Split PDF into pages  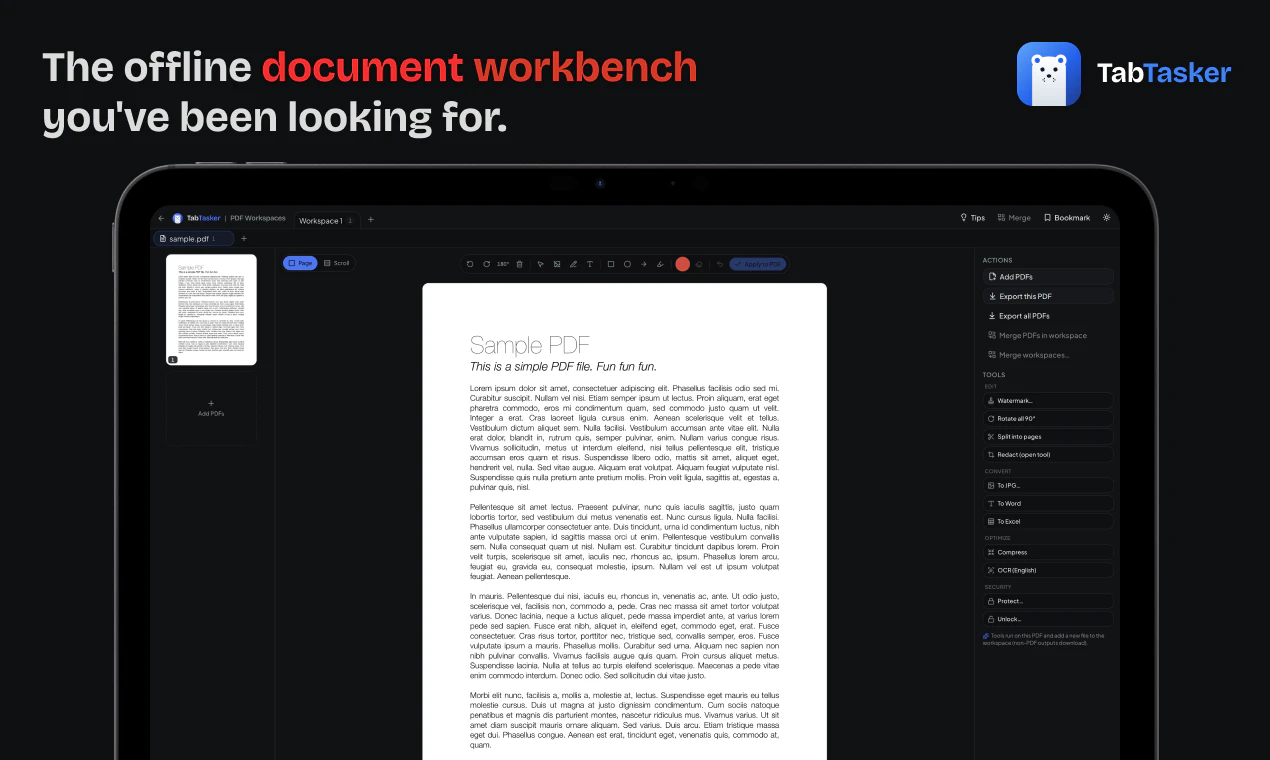(1048, 437)
